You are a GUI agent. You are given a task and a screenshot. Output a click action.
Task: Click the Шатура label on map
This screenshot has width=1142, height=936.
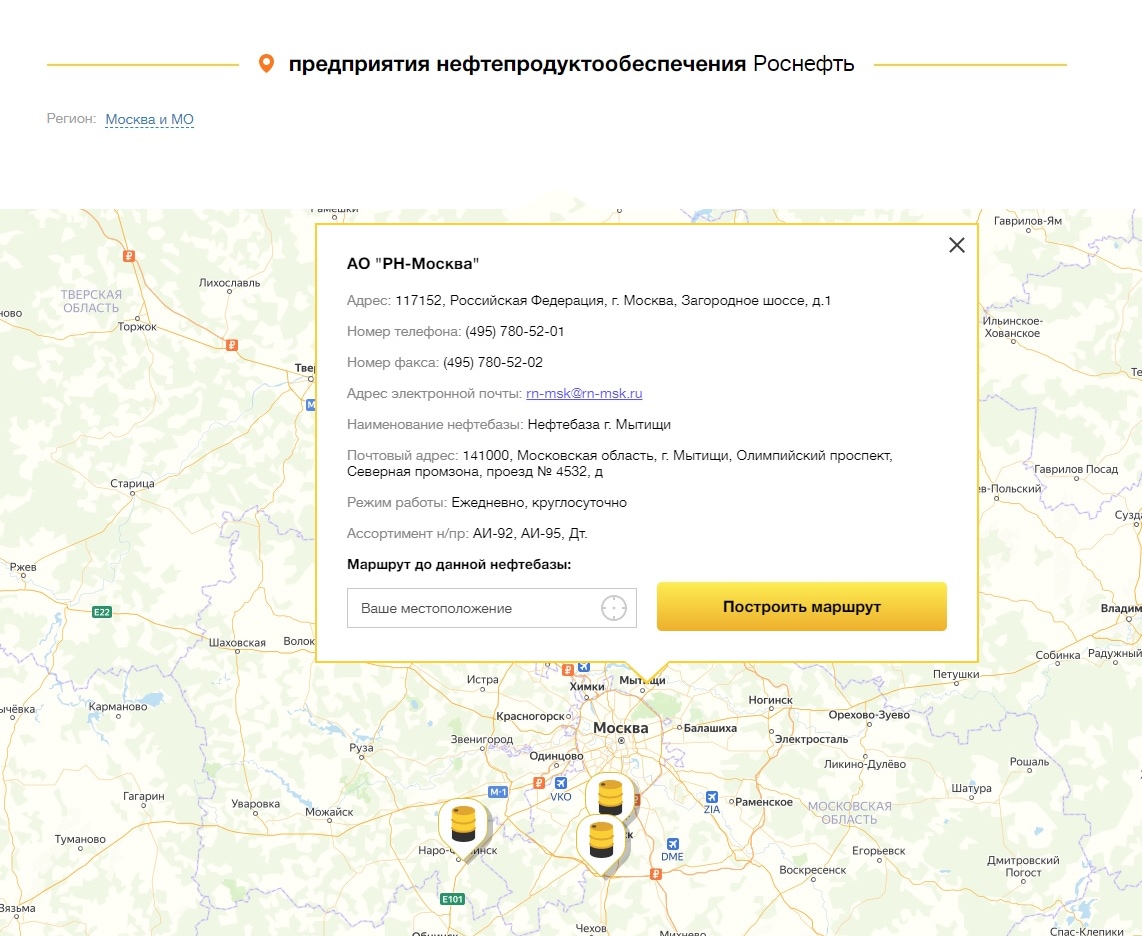tap(972, 788)
